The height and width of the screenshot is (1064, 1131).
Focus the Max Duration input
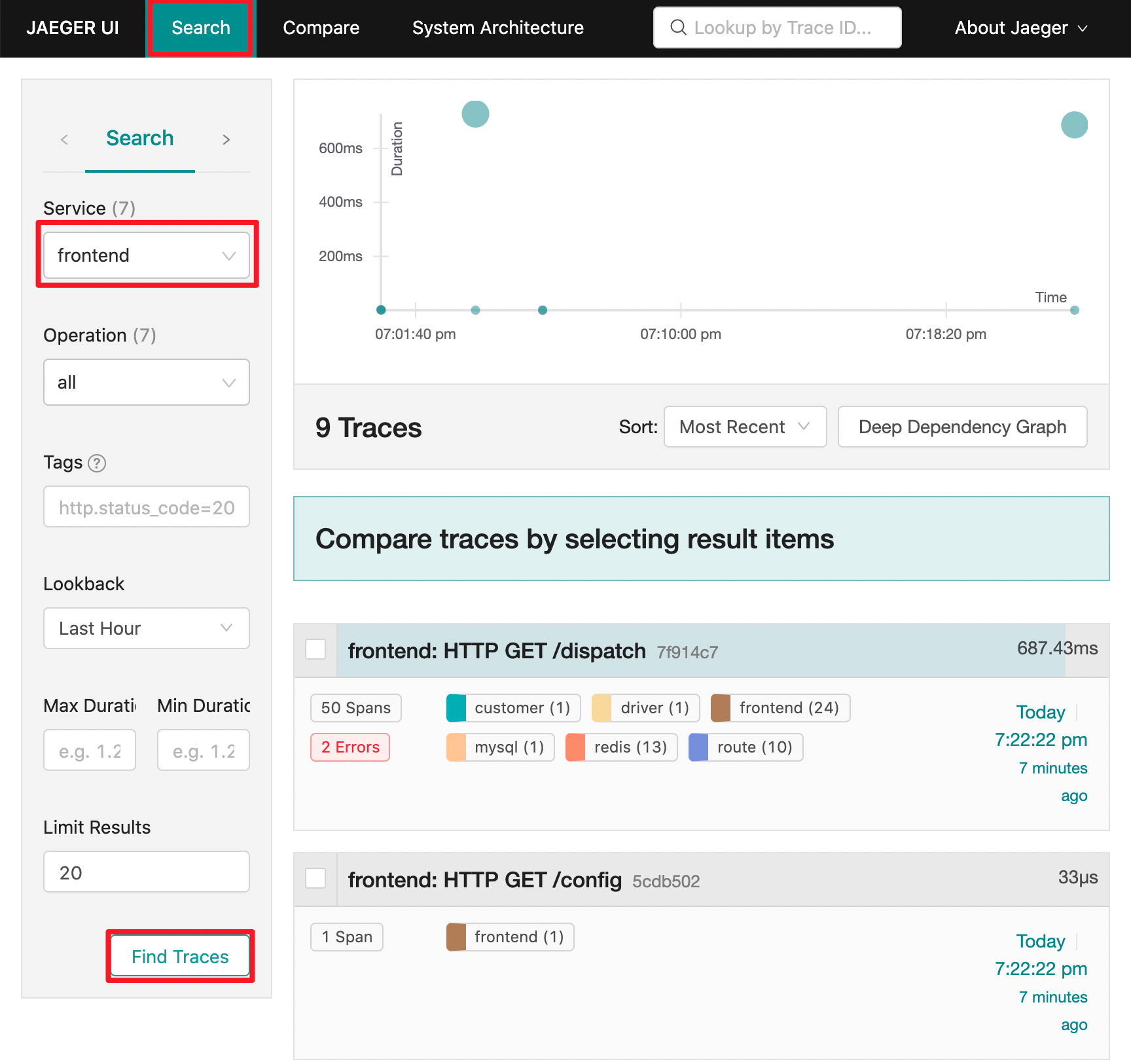(x=90, y=751)
